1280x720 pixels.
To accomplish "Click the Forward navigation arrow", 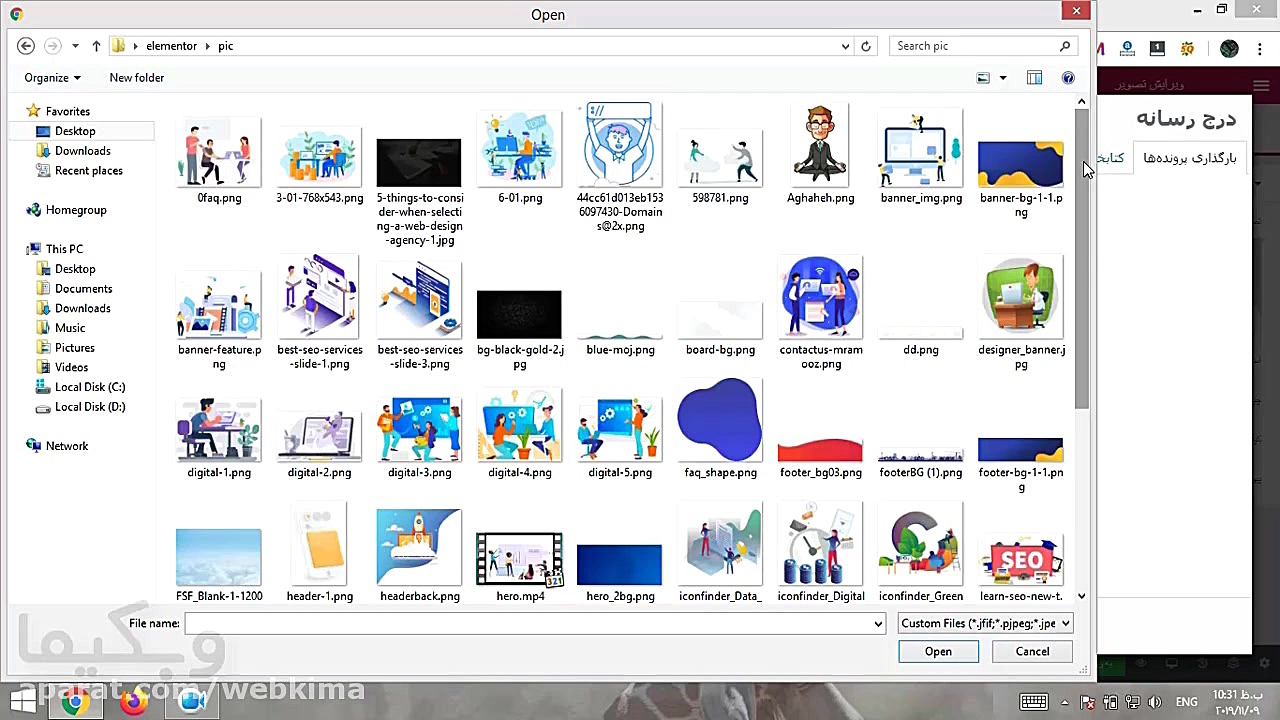I will point(52,46).
